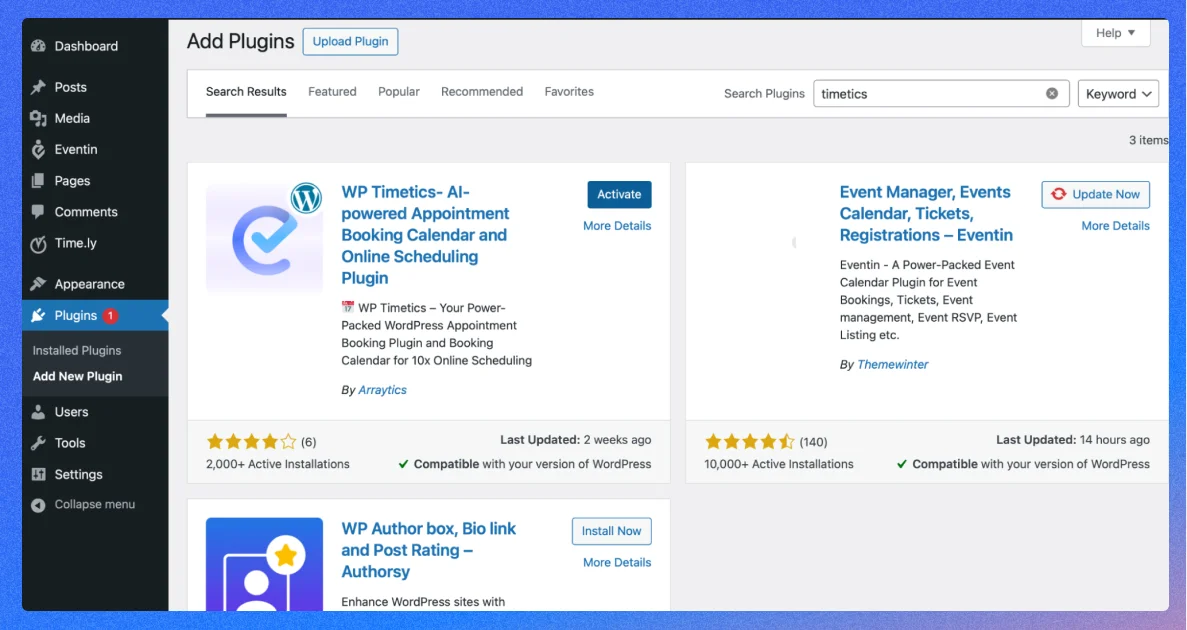Viewport: 1187px width, 630px height.
Task: Switch to the Search Results tab
Action: (x=246, y=92)
